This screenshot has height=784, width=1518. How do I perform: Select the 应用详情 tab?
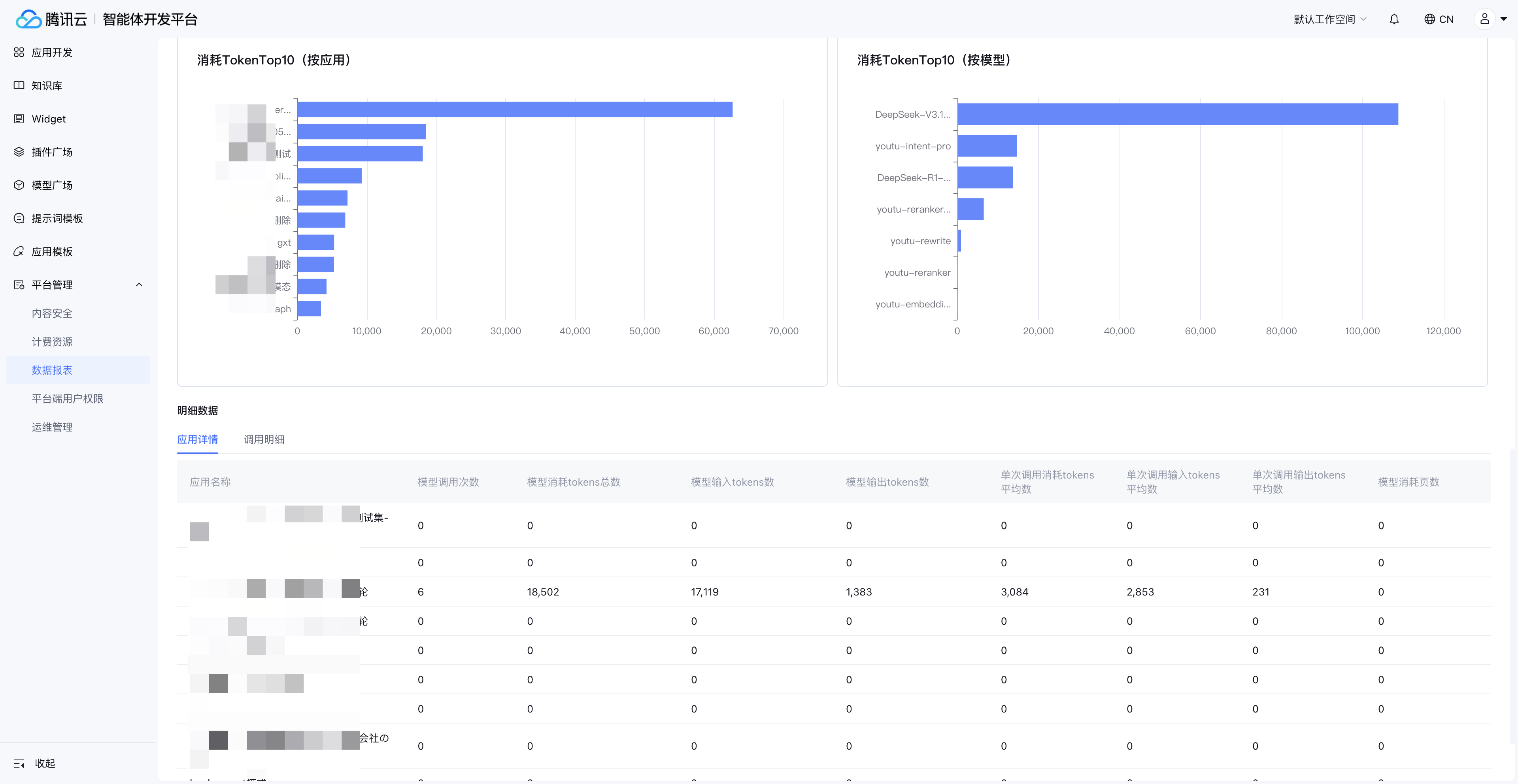[x=197, y=439]
